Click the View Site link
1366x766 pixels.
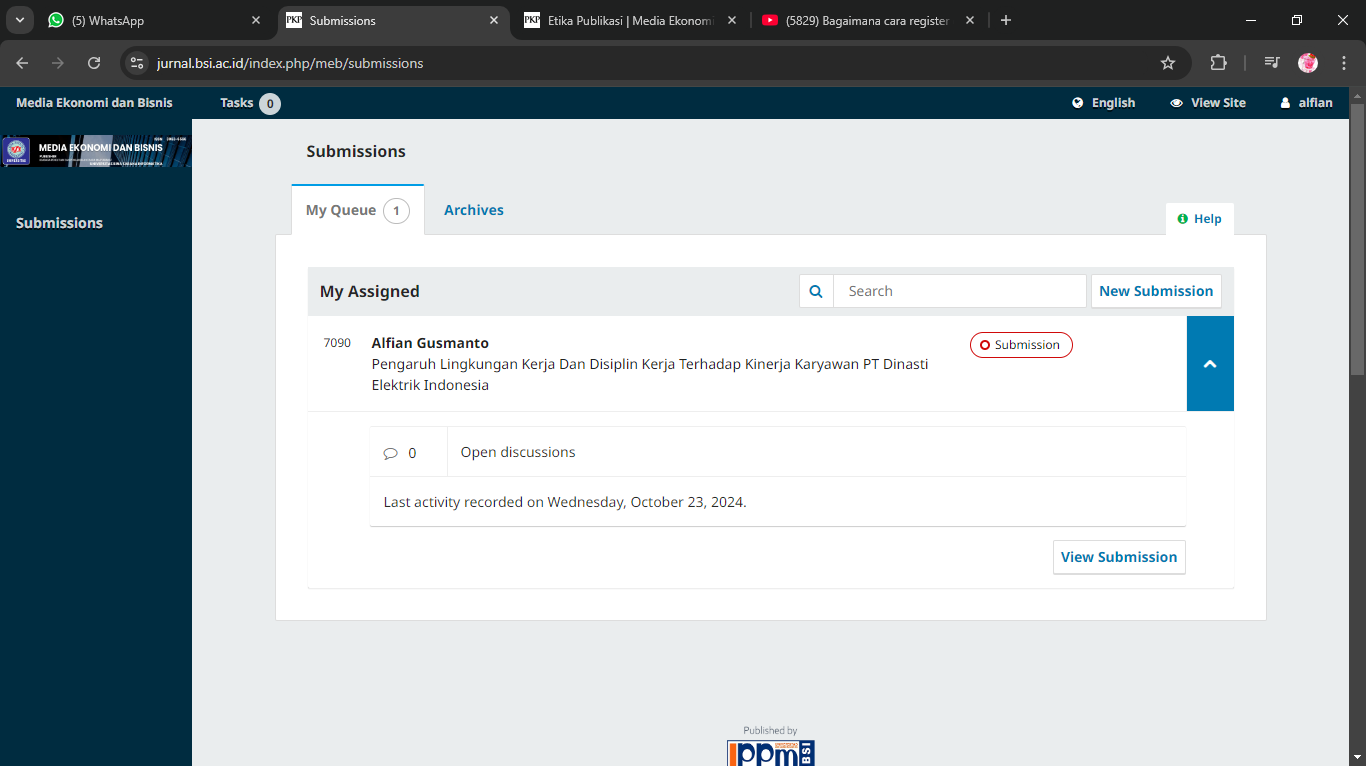1208,103
